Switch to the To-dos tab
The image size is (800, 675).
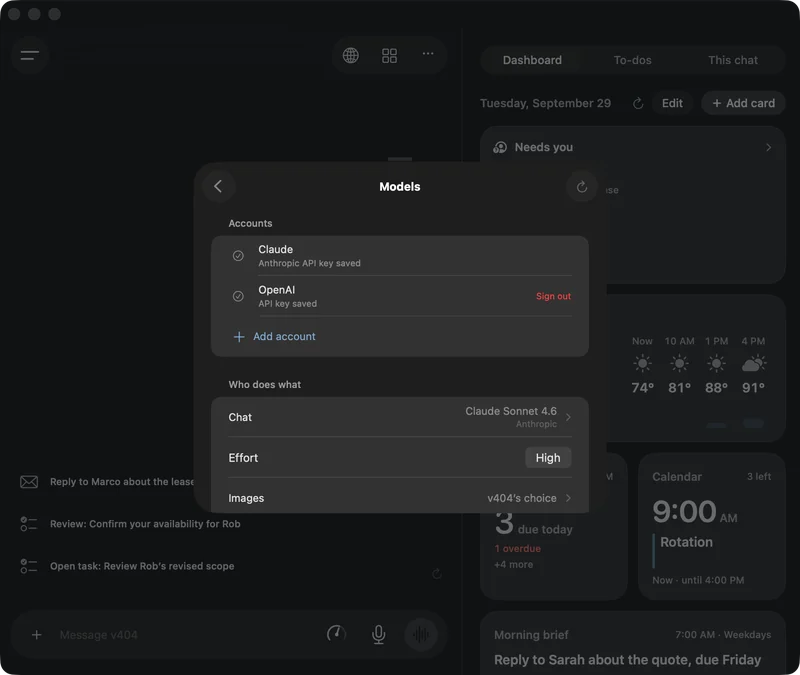coord(633,60)
